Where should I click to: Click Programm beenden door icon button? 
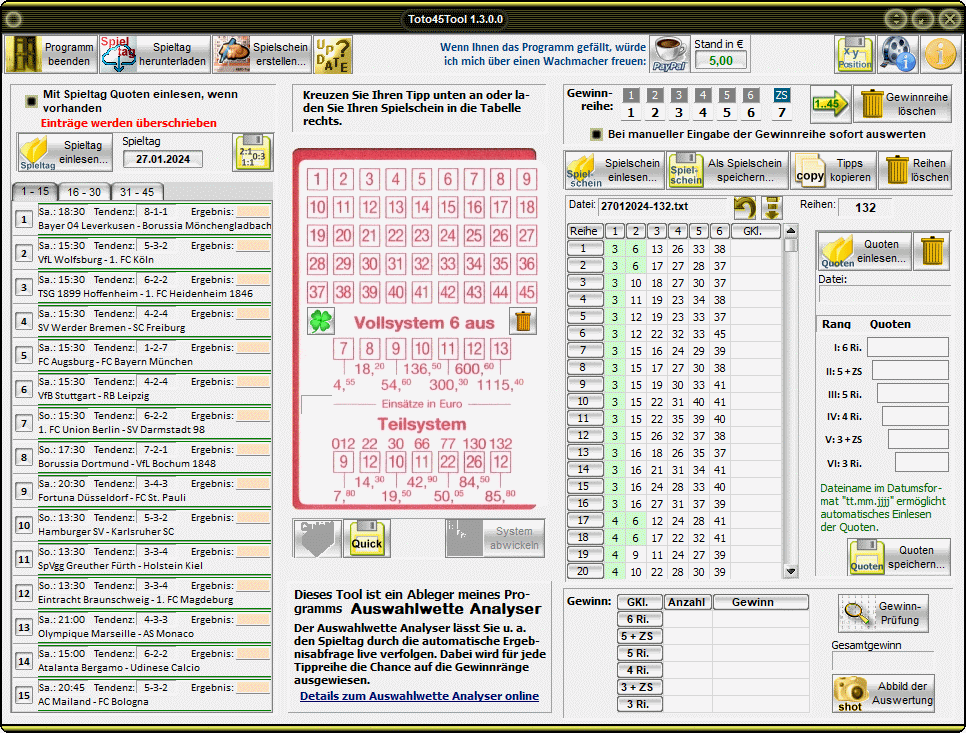click(x=51, y=54)
